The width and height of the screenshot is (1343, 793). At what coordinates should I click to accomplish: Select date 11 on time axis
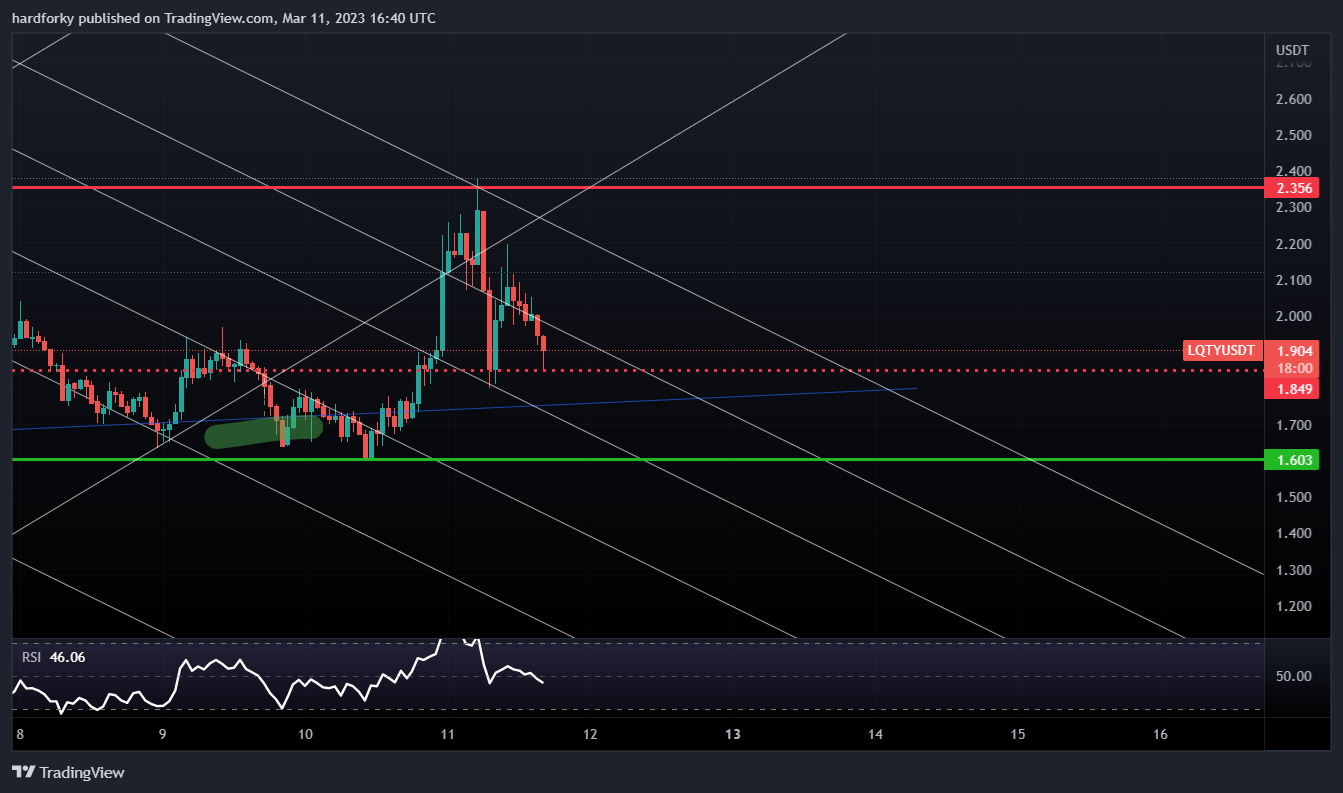tap(447, 734)
